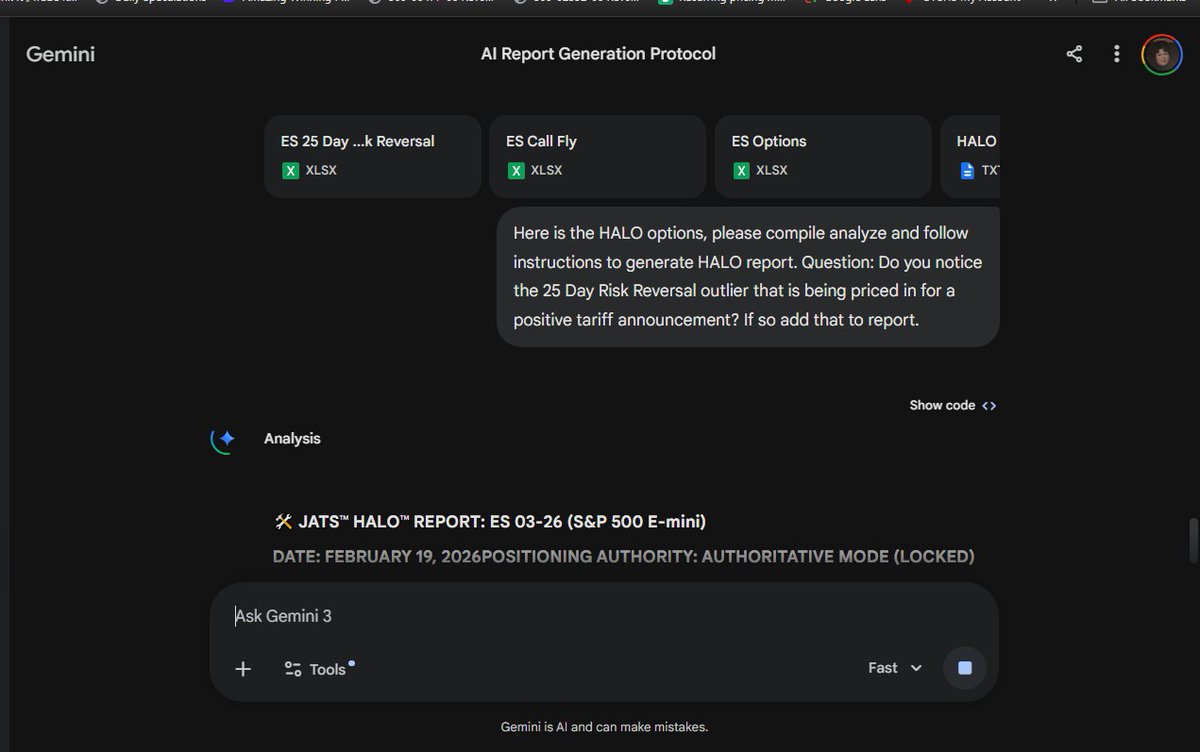Click Gemini is AI and can make mistakes
Viewport: 1200px width, 752px height.
pos(604,727)
